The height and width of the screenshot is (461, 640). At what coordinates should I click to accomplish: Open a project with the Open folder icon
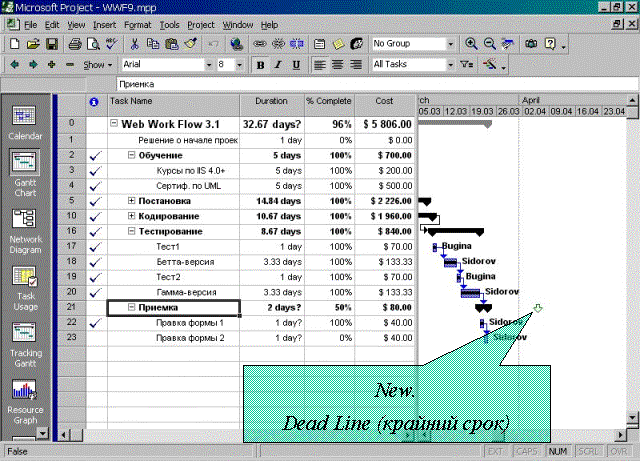coord(33,44)
